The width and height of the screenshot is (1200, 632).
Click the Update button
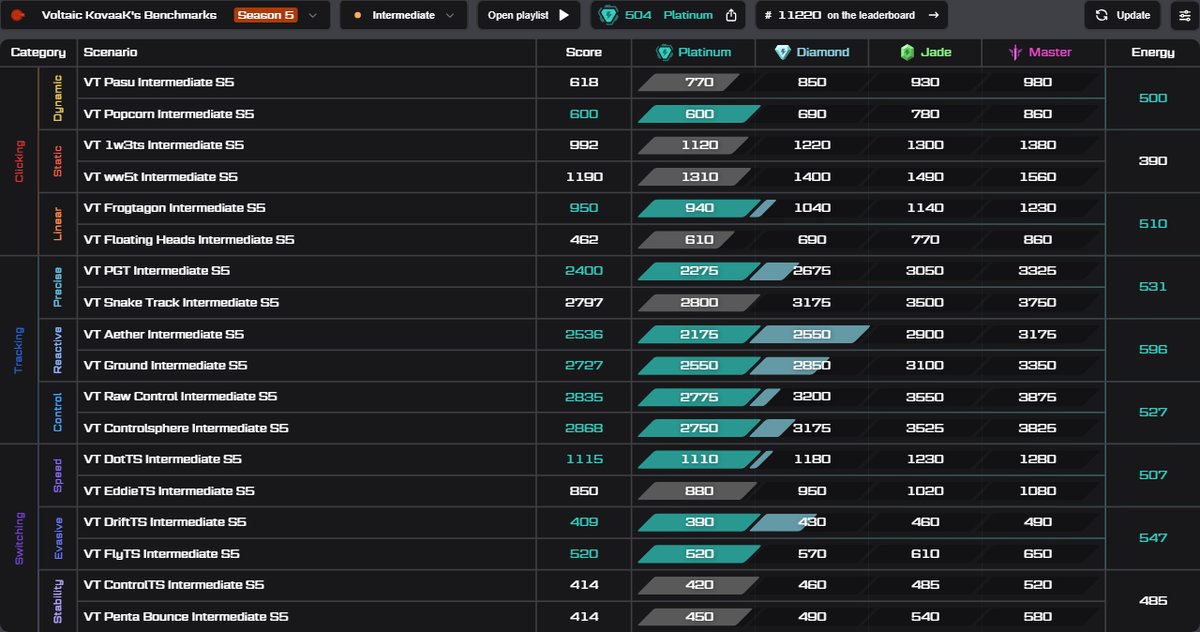[x=1122, y=15]
